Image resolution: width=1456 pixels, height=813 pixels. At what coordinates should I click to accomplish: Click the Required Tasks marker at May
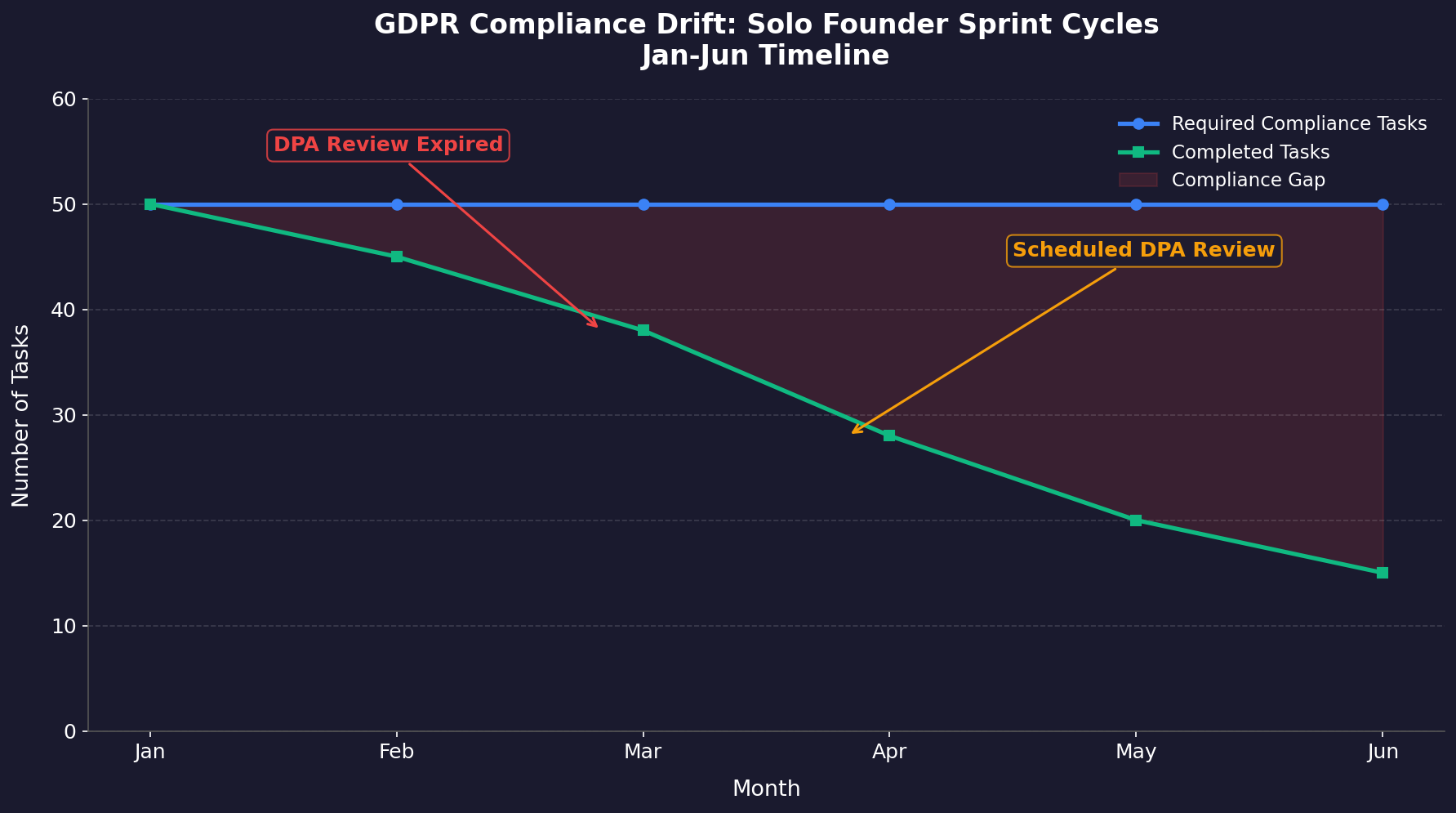click(x=1136, y=204)
